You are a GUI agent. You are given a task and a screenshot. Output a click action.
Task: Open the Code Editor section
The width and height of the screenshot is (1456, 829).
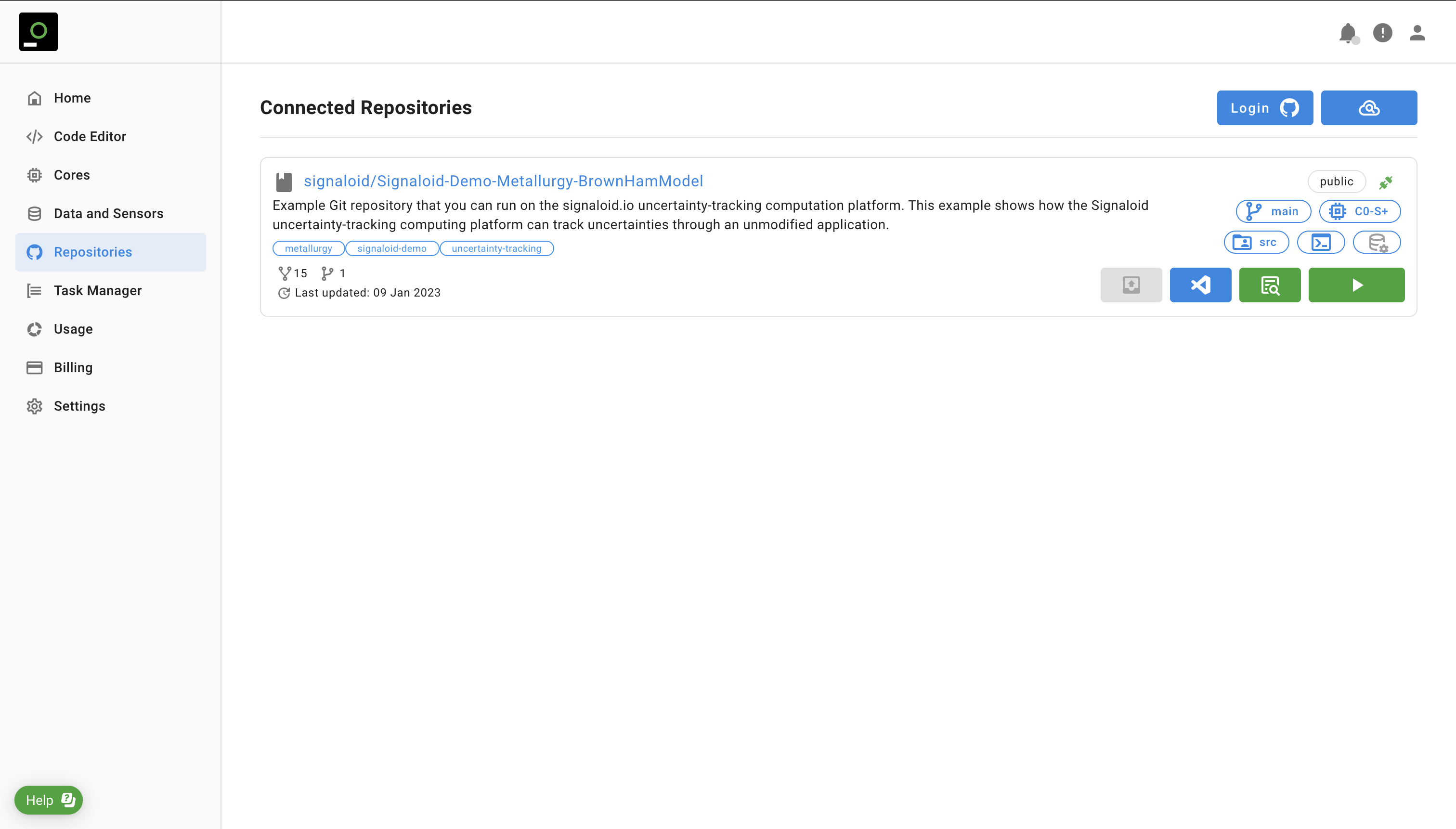[90, 137]
